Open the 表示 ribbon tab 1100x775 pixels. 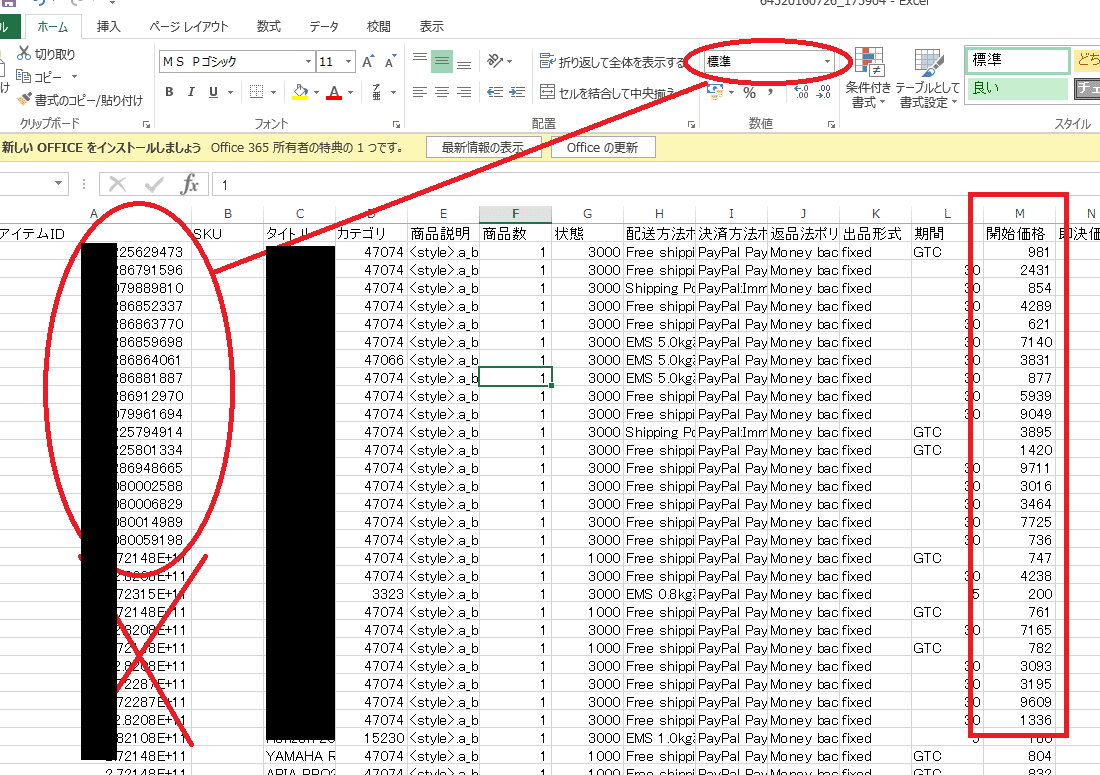click(x=431, y=27)
